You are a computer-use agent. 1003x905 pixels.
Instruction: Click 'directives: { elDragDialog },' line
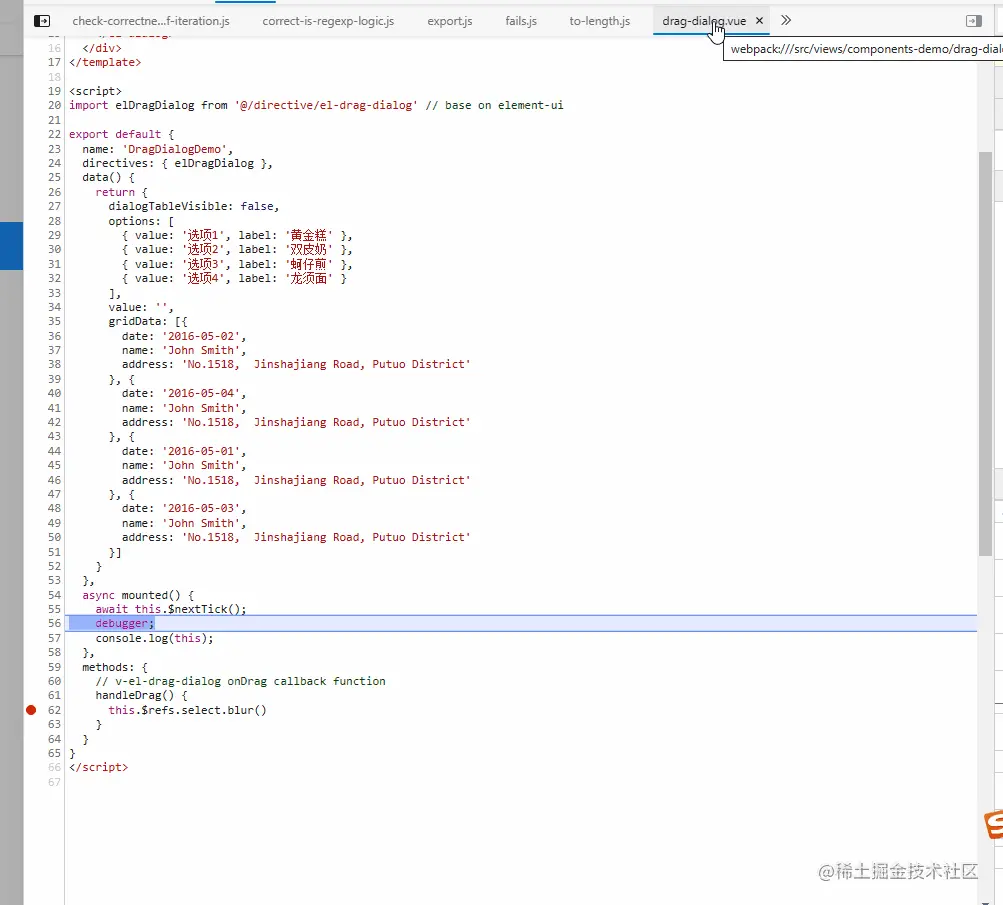[177, 164]
